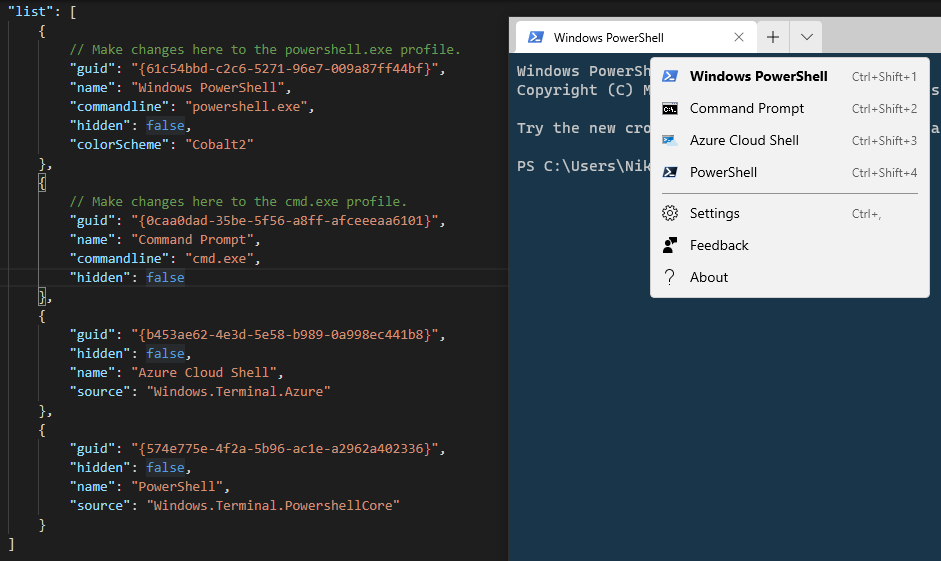Click the Azure Cloud Shell icon in the menu
Screen dimensions: 941x561
point(670,140)
